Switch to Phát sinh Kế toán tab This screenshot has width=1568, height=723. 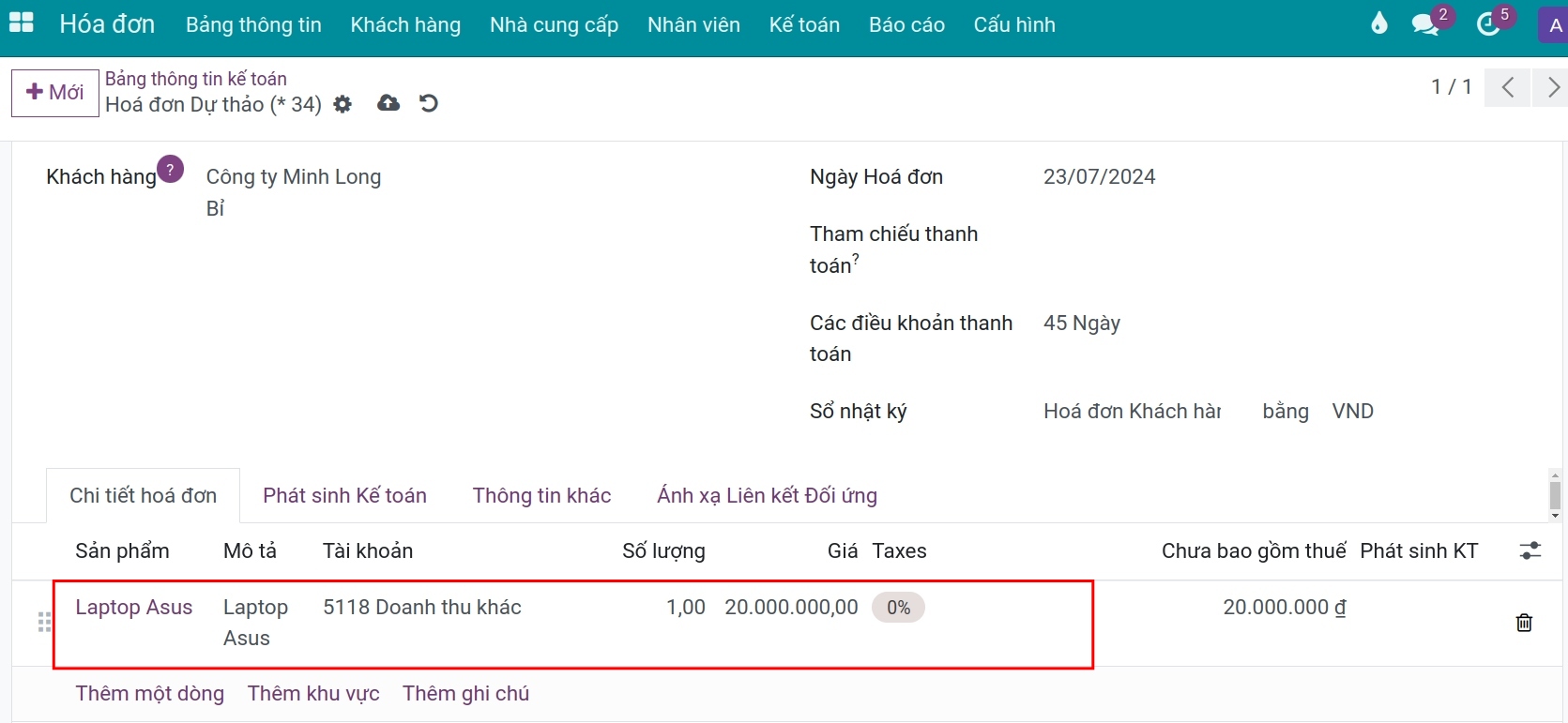coord(344,495)
